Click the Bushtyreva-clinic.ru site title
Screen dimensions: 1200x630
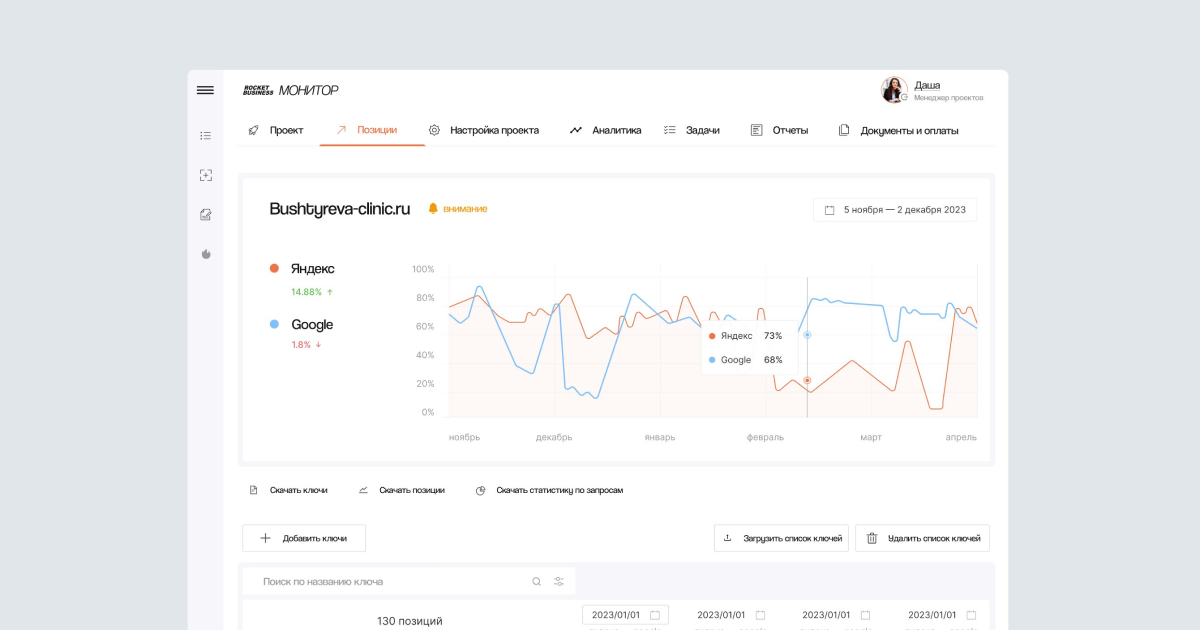coord(340,209)
